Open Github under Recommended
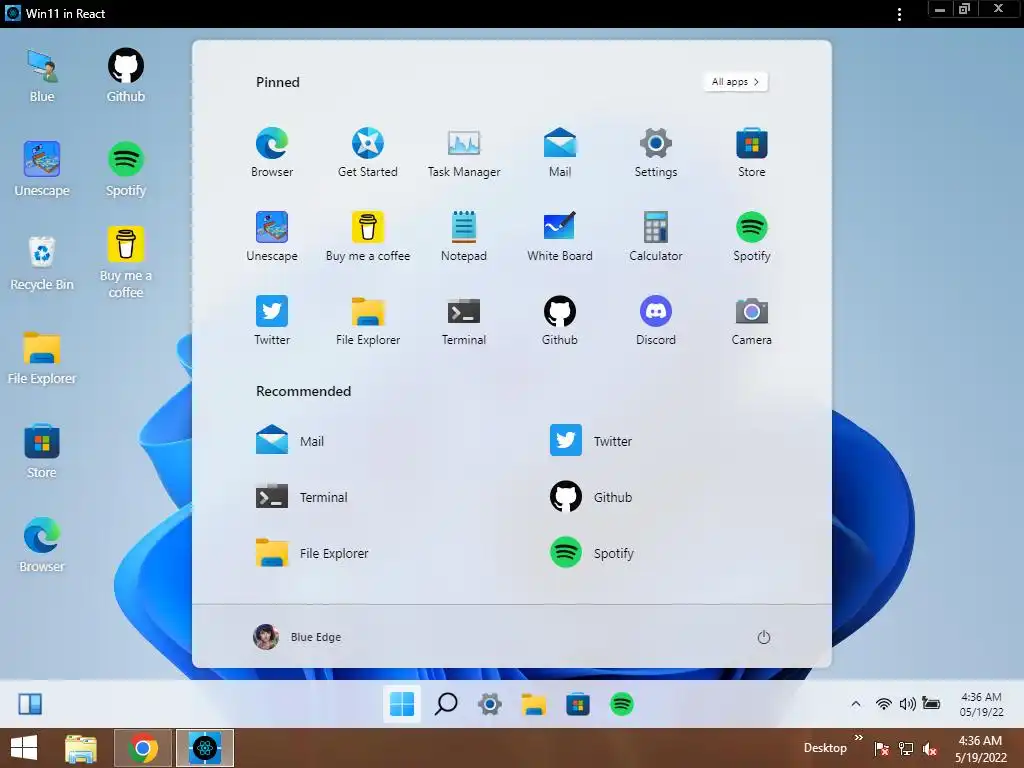 pos(591,497)
